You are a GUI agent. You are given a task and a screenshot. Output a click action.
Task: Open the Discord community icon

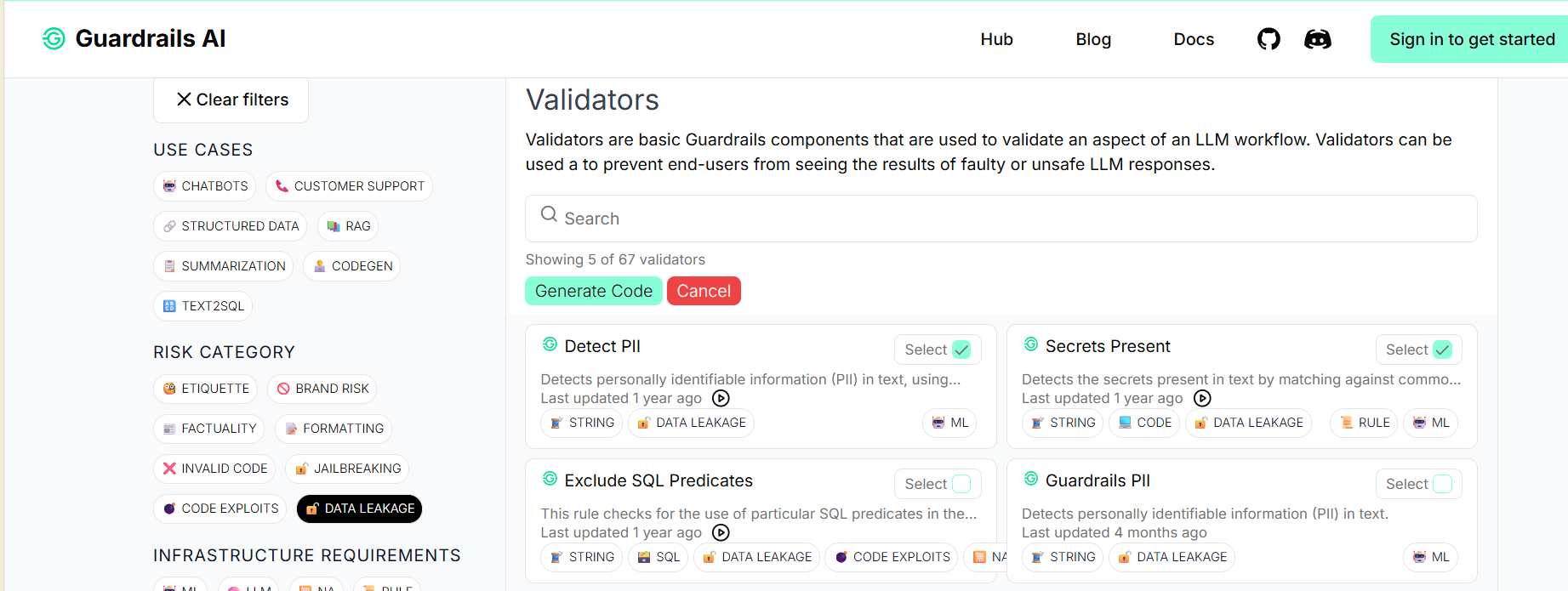point(1318,38)
